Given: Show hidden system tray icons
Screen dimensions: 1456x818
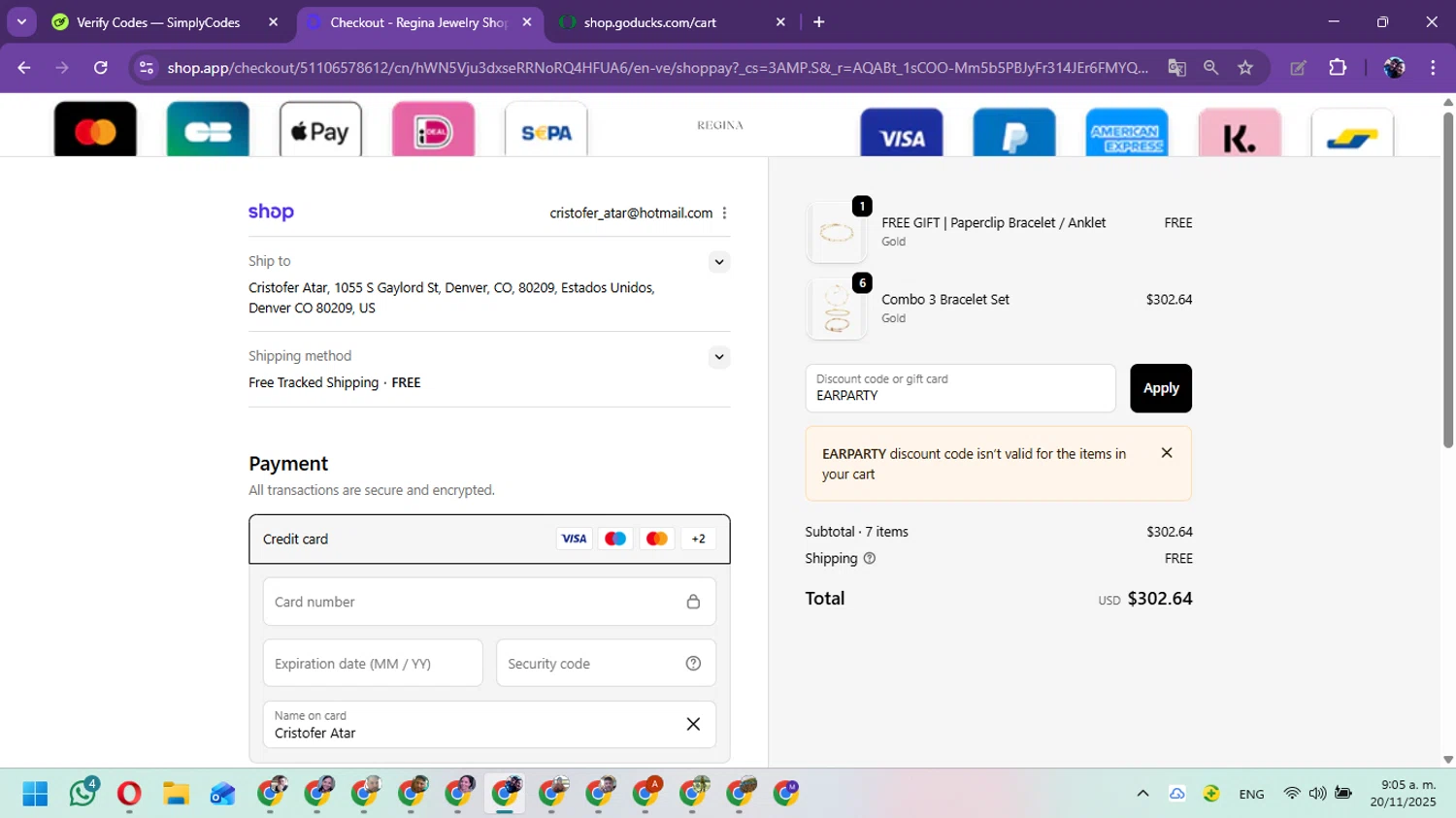Looking at the screenshot, I should pyautogui.click(x=1143, y=794).
